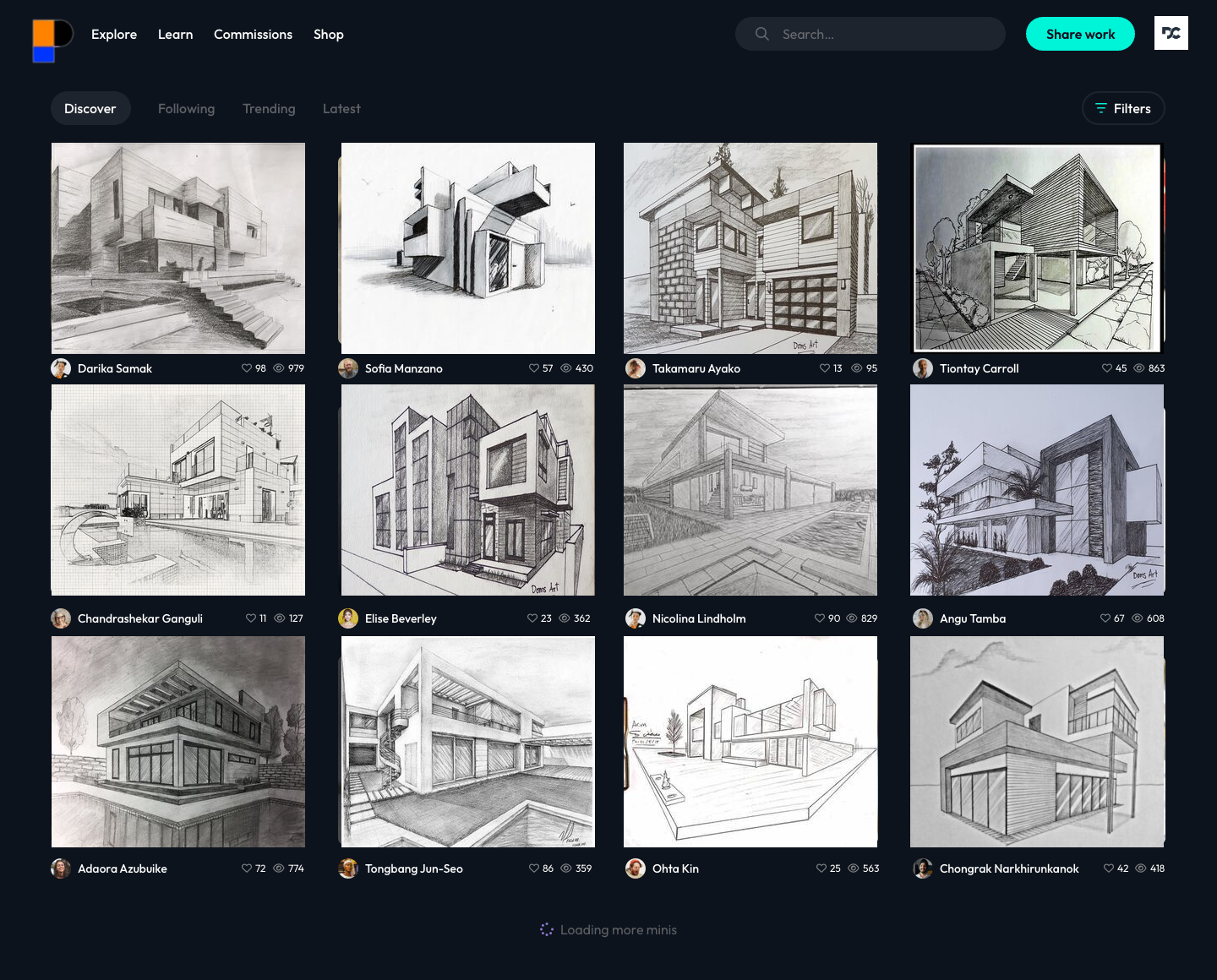This screenshot has width=1217, height=980.
Task: Click the site logo in the header
Action: tap(52, 41)
